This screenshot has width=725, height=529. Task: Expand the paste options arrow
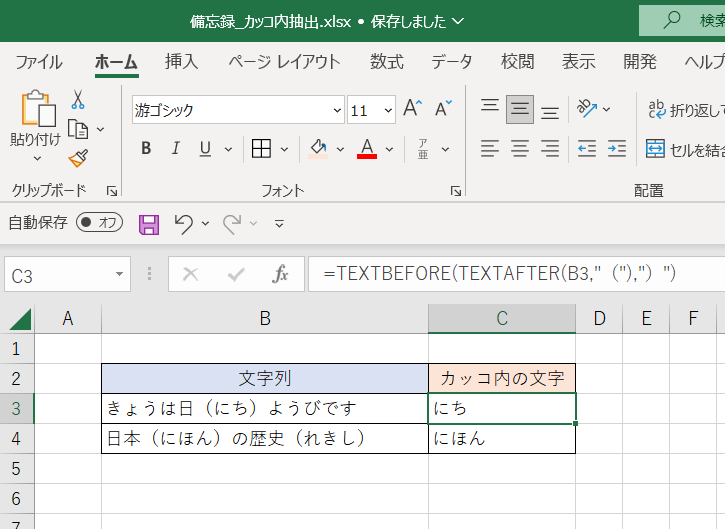tap(37, 159)
